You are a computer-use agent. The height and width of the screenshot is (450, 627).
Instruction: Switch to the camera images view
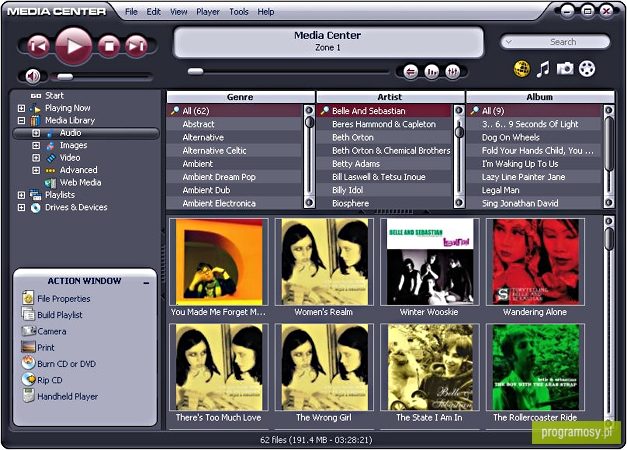565,69
